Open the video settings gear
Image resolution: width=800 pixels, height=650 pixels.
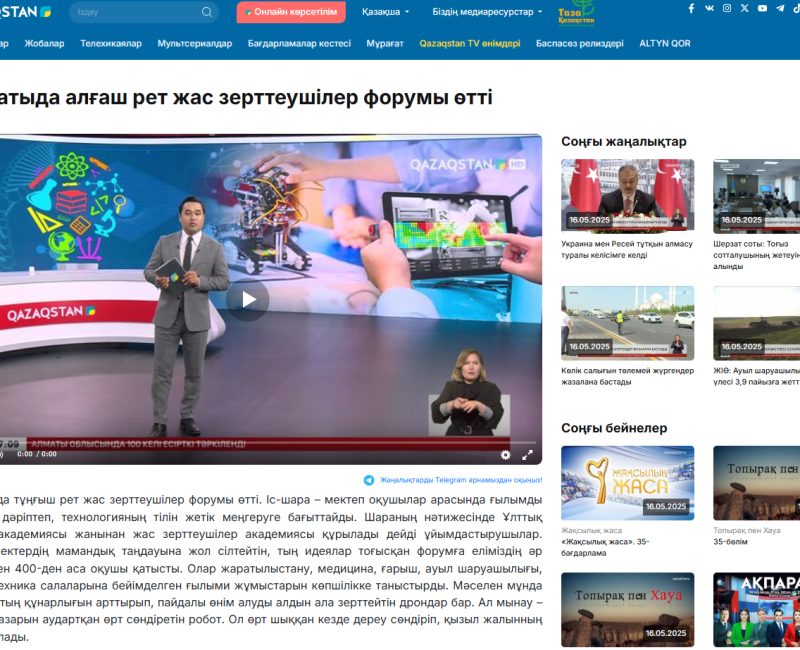(505, 455)
